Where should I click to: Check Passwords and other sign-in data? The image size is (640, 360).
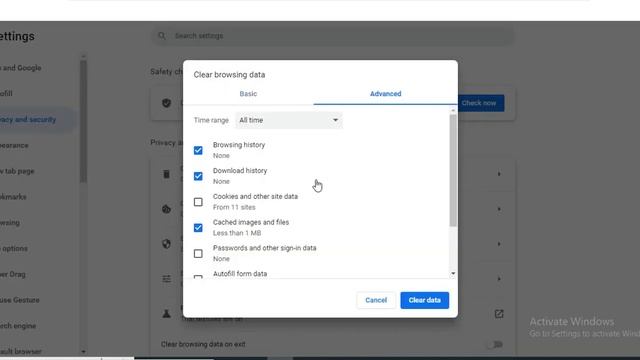point(198,253)
